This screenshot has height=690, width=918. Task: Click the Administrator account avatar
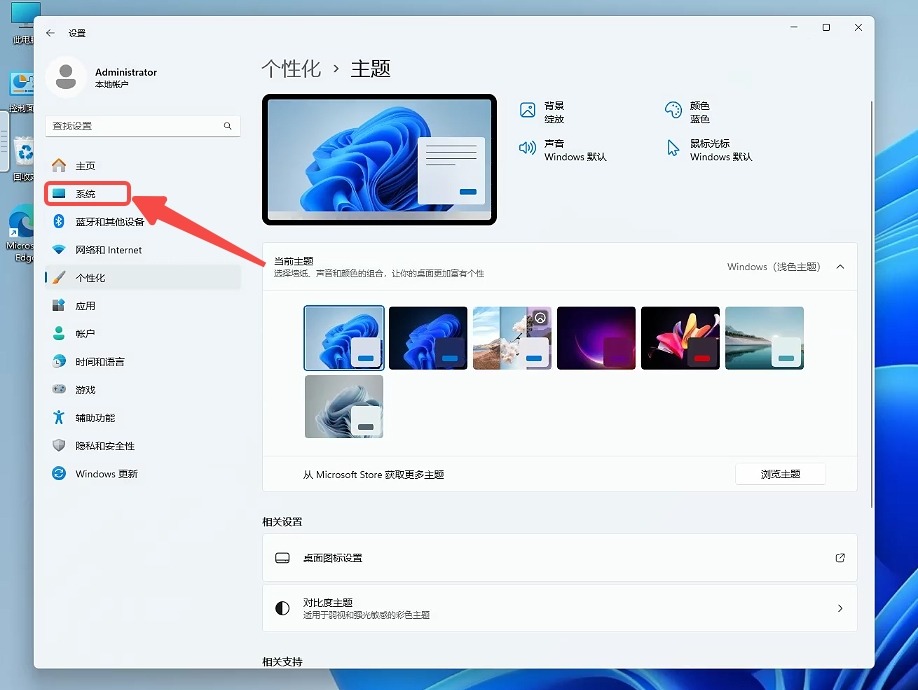coord(67,77)
